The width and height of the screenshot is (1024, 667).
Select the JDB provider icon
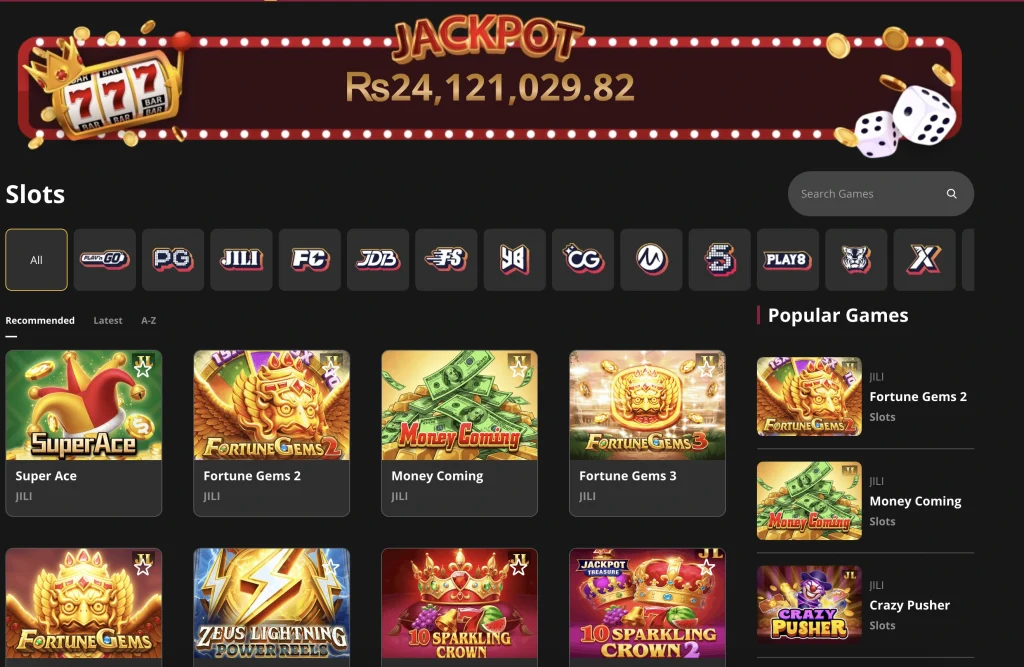(377, 259)
